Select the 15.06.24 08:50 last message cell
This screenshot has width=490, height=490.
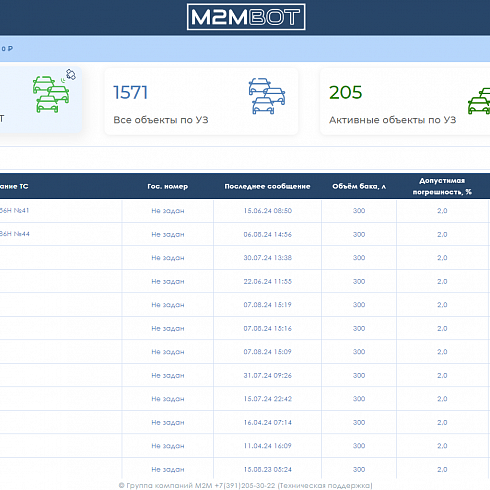point(267,211)
